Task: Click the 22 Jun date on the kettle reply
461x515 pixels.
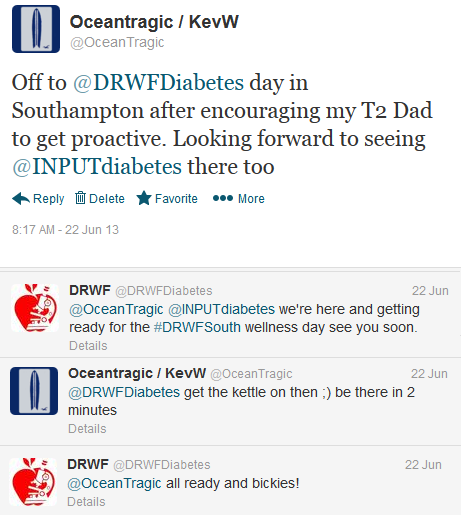Action: click(x=429, y=374)
